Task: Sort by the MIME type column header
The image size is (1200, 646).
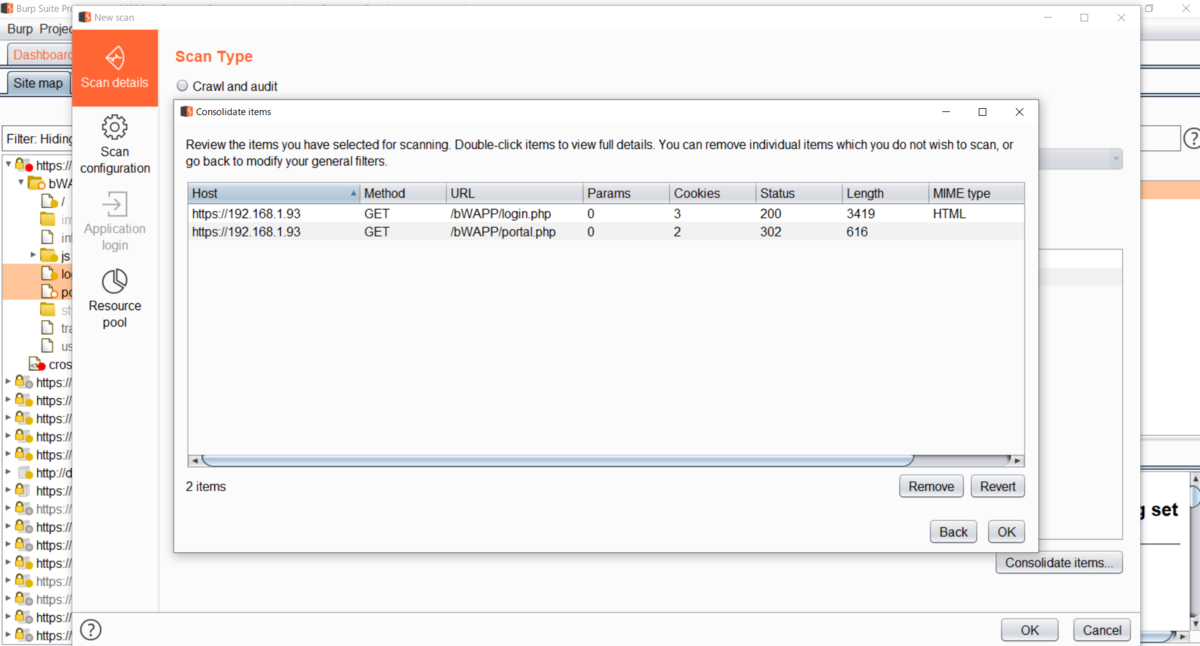Action: tap(976, 193)
